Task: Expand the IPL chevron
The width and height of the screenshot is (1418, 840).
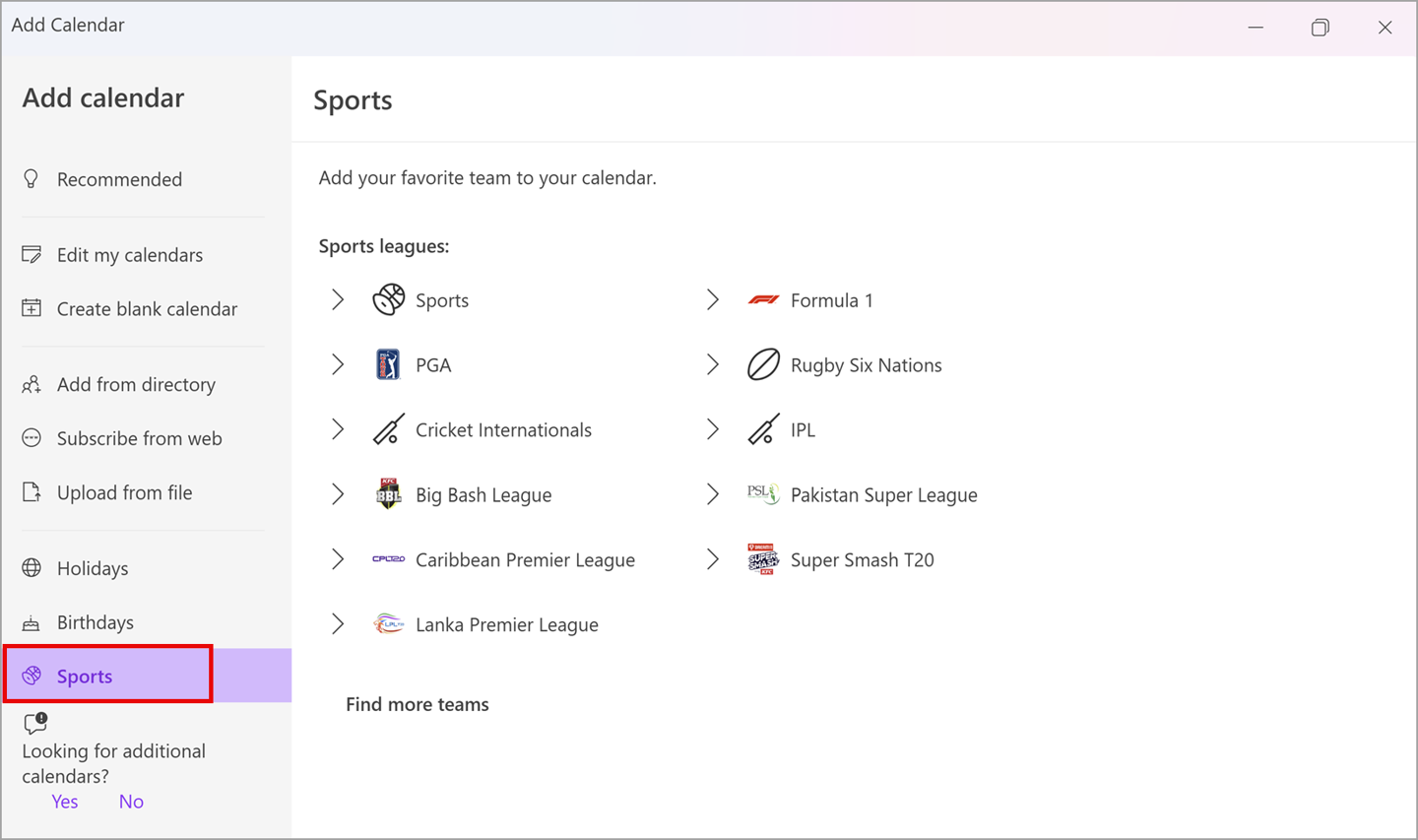Action: (x=713, y=429)
